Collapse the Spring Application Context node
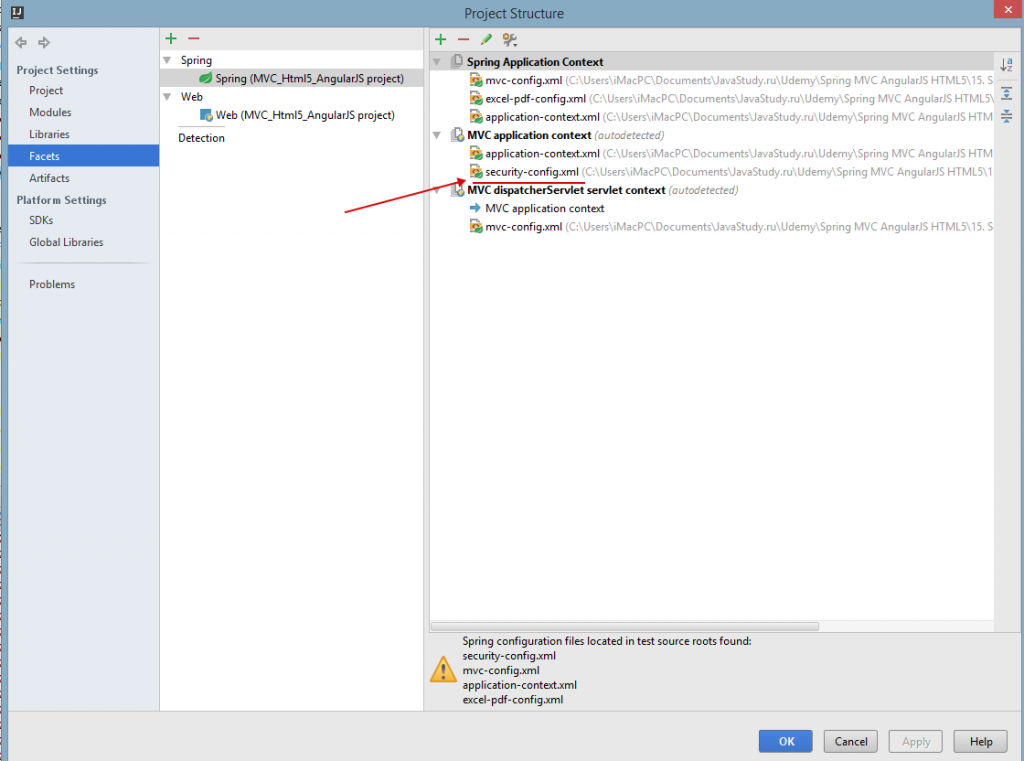The image size is (1024, 761). pyautogui.click(x=437, y=62)
